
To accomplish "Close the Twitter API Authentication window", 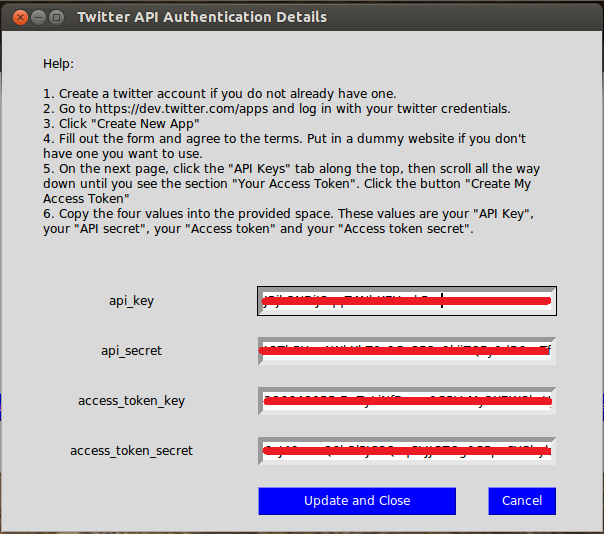I will pyautogui.click(x=20, y=17).
